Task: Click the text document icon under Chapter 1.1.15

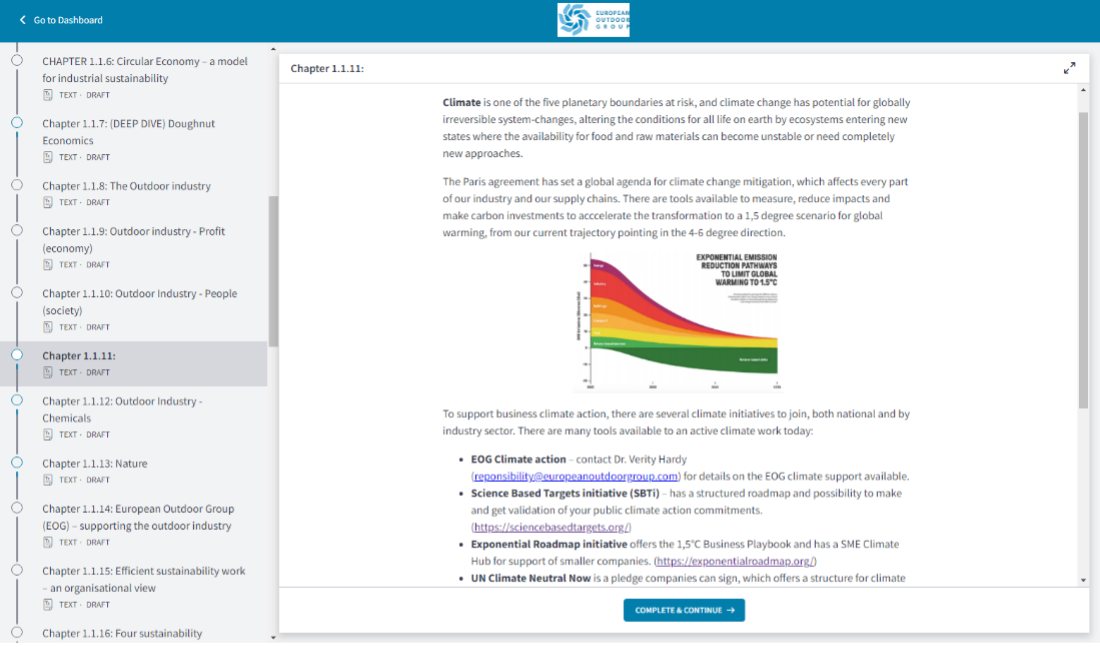Action: pos(48,604)
